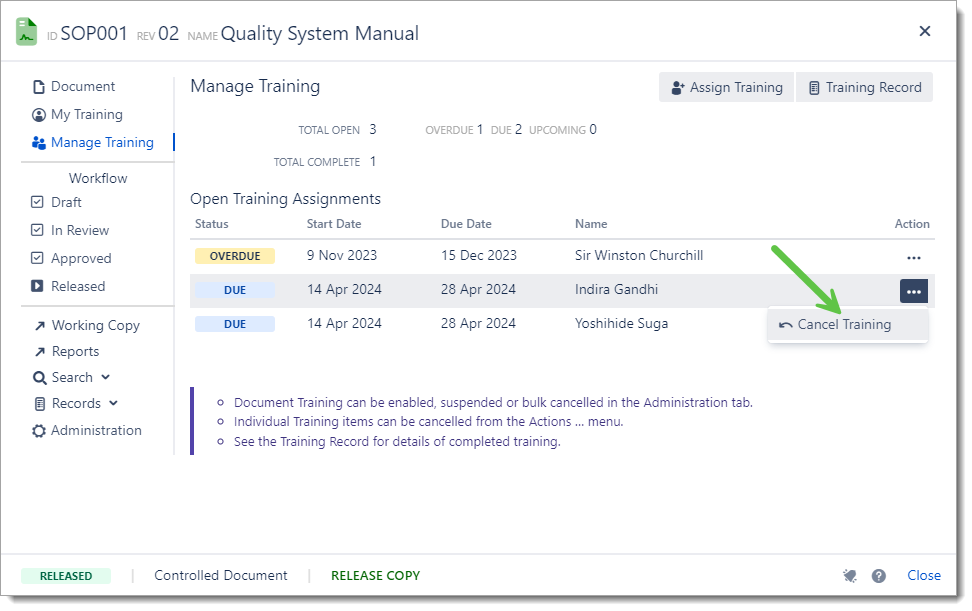Expand the Search dropdown in sidebar
The height and width of the screenshot is (611, 972).
tap(72, 378)
